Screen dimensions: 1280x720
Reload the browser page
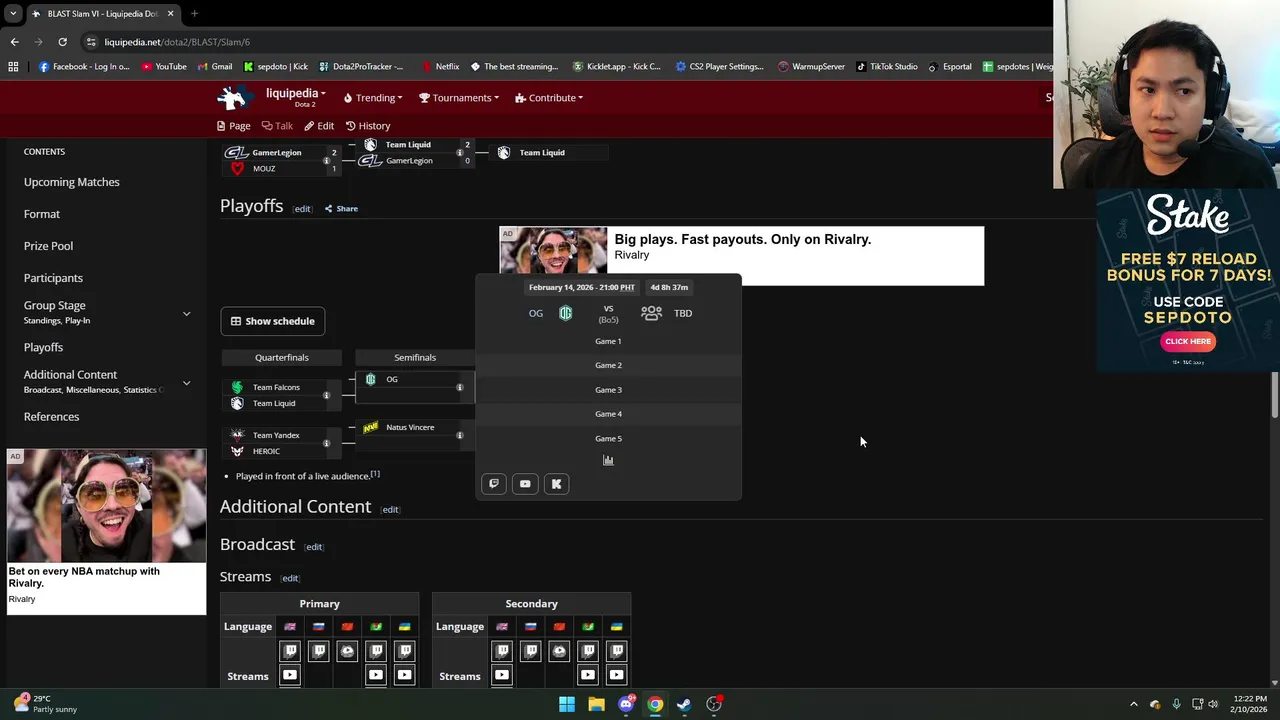pyautogui.click(x=62, y=42)
